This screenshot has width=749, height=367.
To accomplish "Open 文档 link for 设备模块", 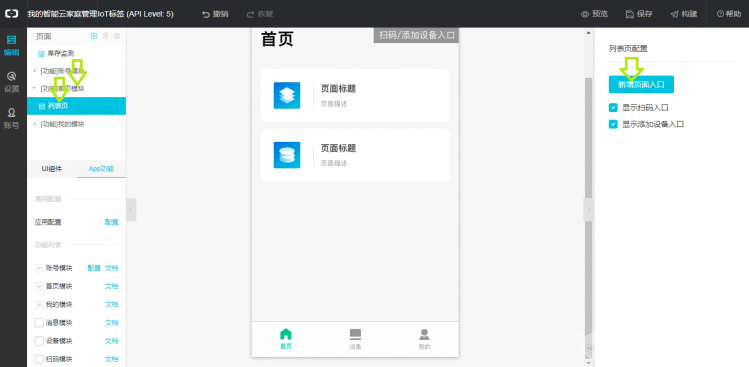I will coord(112,341).
